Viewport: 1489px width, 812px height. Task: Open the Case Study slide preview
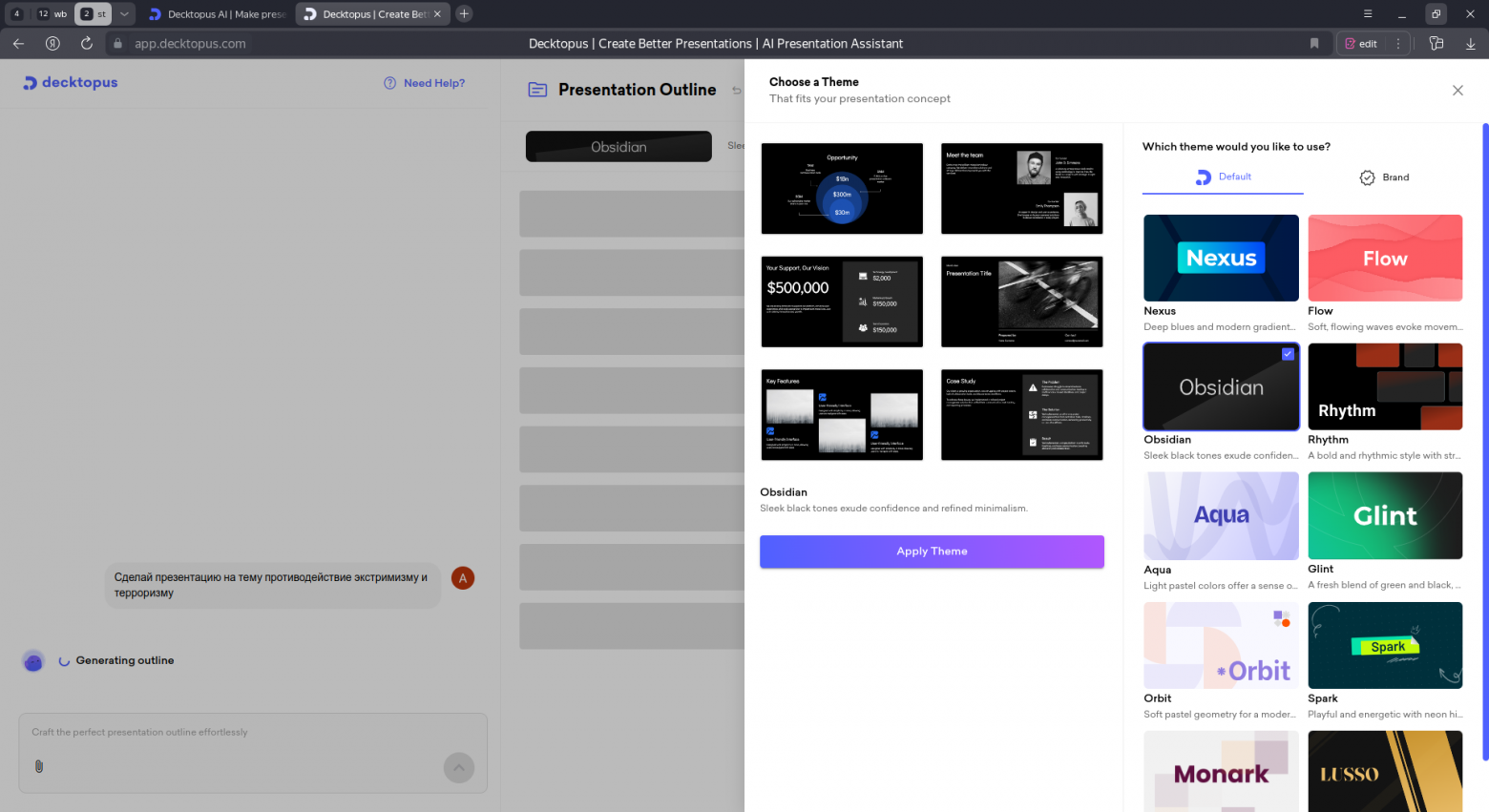click(x=1022, y=415)
